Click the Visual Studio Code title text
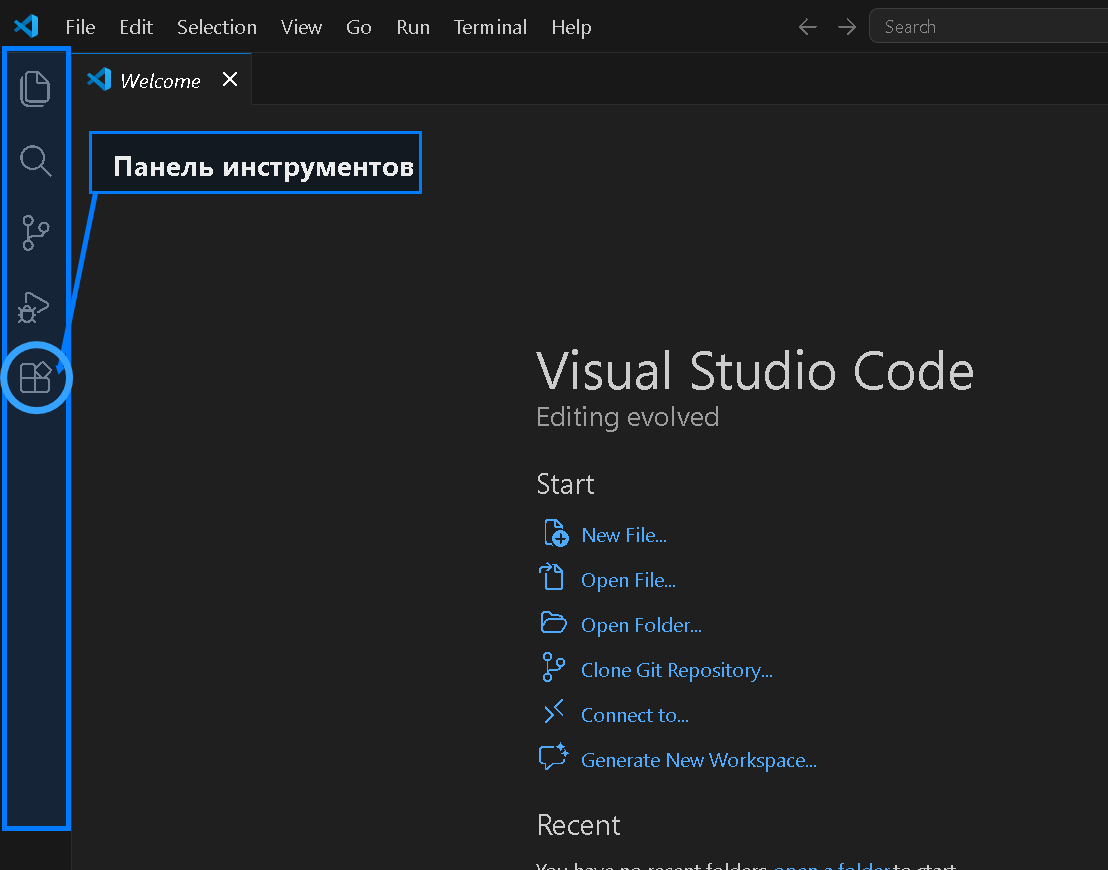Viewport: 1108px width, 870px height. (755, 371)
